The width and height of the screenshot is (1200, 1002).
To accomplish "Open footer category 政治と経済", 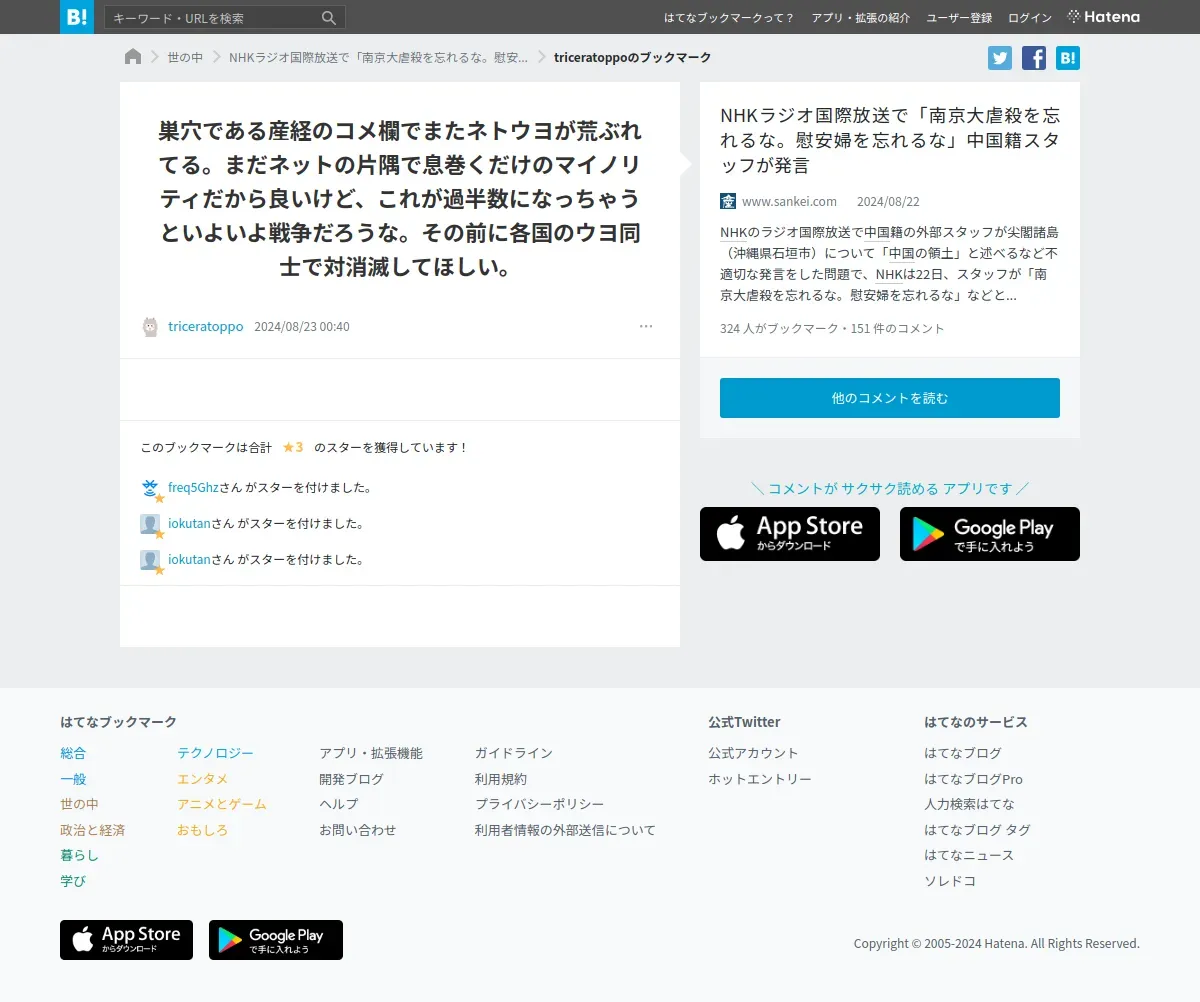I will pos(92,830).
